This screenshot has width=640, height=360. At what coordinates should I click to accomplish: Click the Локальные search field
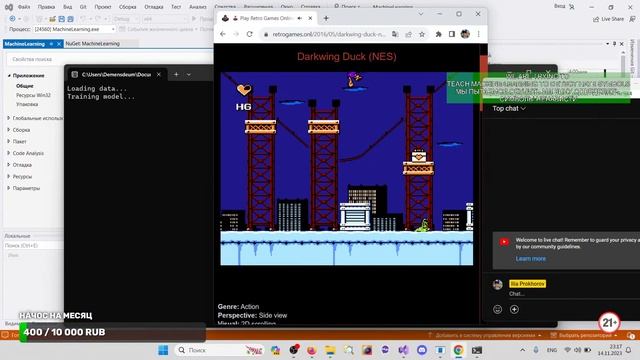click(x=33, y=246)
